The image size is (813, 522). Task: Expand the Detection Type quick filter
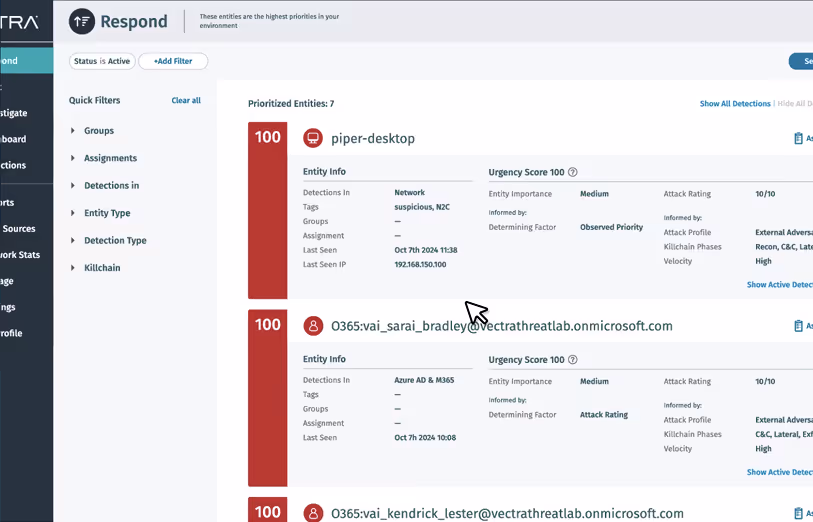click(73, 241)
